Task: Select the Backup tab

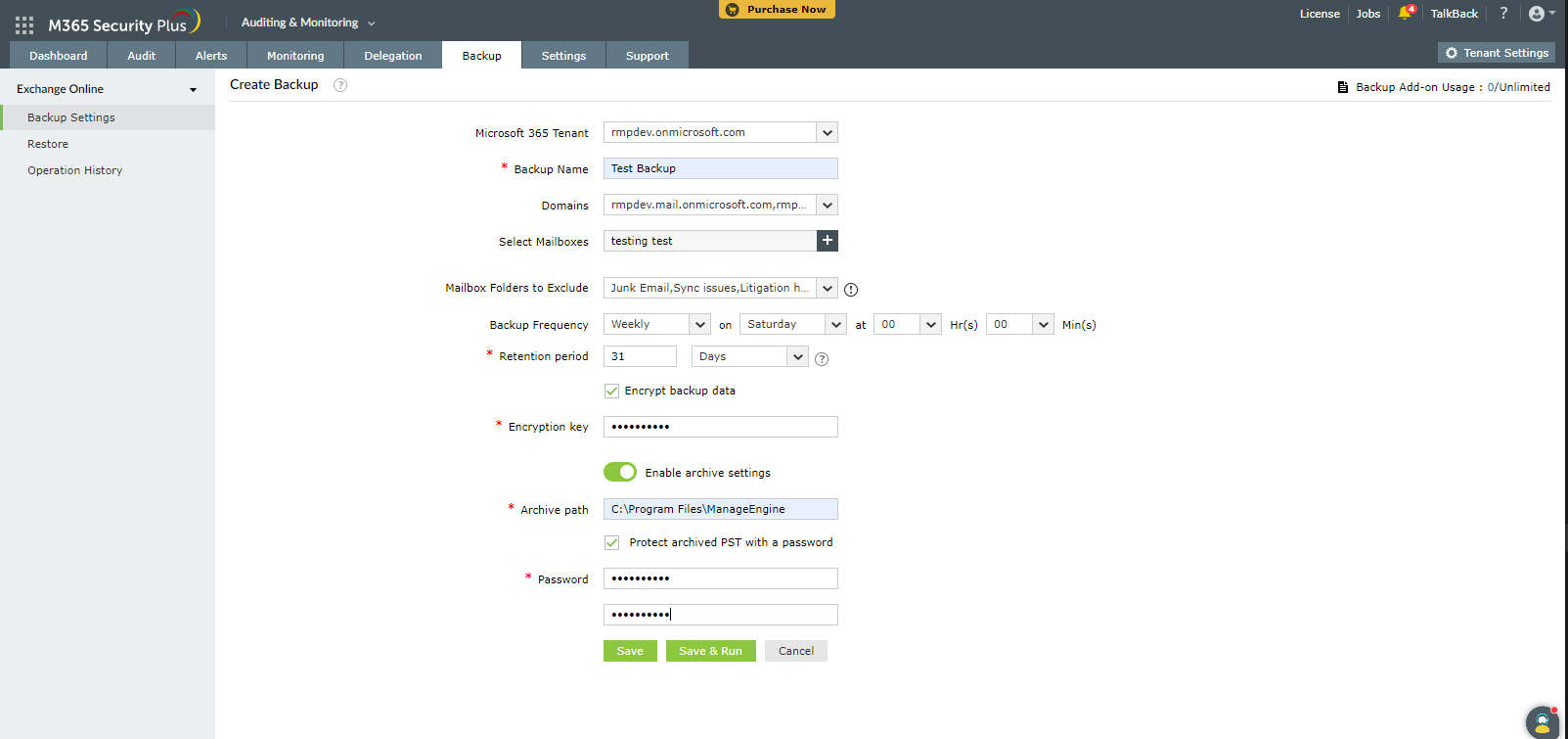Action: pos(482,56)
